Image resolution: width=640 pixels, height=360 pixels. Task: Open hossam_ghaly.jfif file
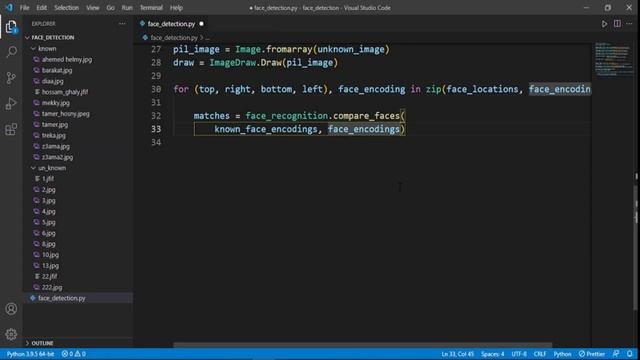tap(64, 92)
